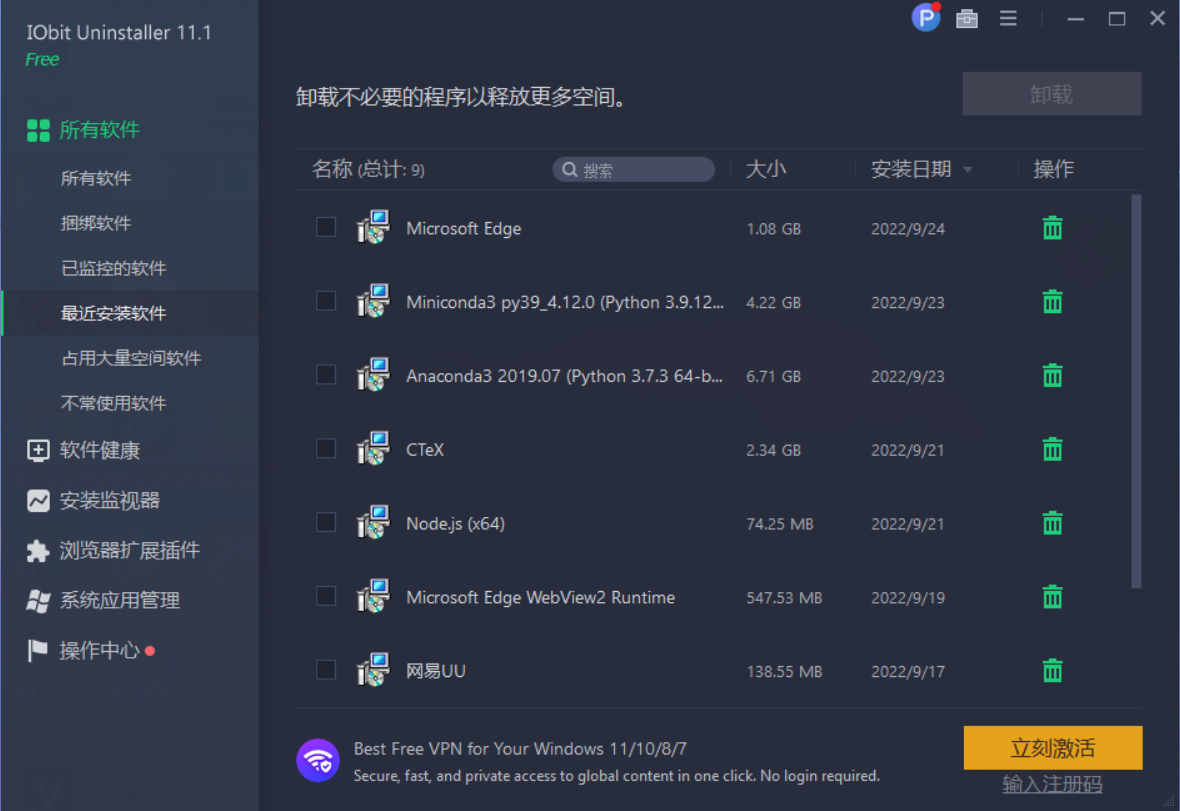Image resolution: width=1180 pixels, height=811 pixels.
Task: Click the trash icon in CTeX row
Action: [1052, 449]
